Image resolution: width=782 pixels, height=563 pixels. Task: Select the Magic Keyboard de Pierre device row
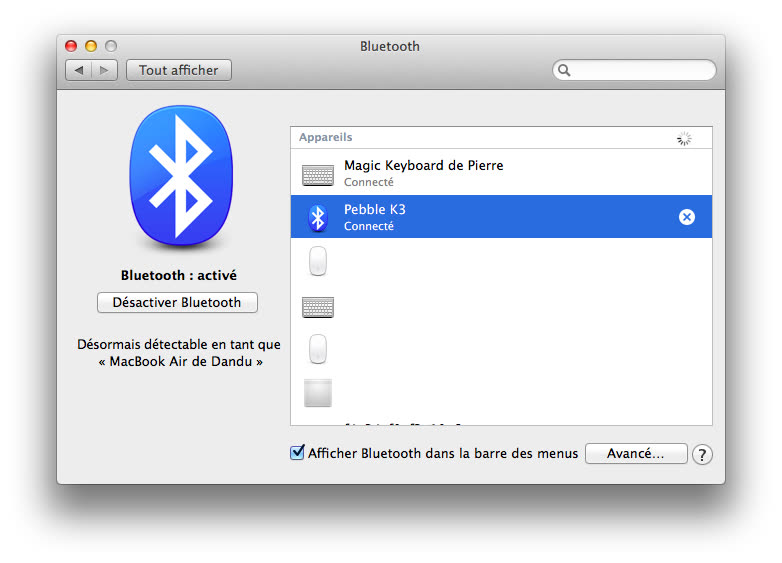tap(500, 173)
